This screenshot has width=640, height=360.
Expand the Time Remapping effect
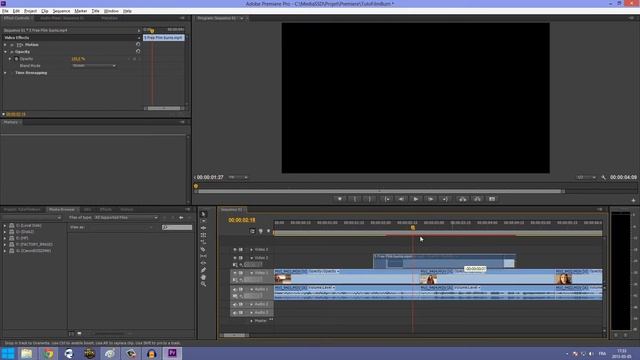(5, 73)
